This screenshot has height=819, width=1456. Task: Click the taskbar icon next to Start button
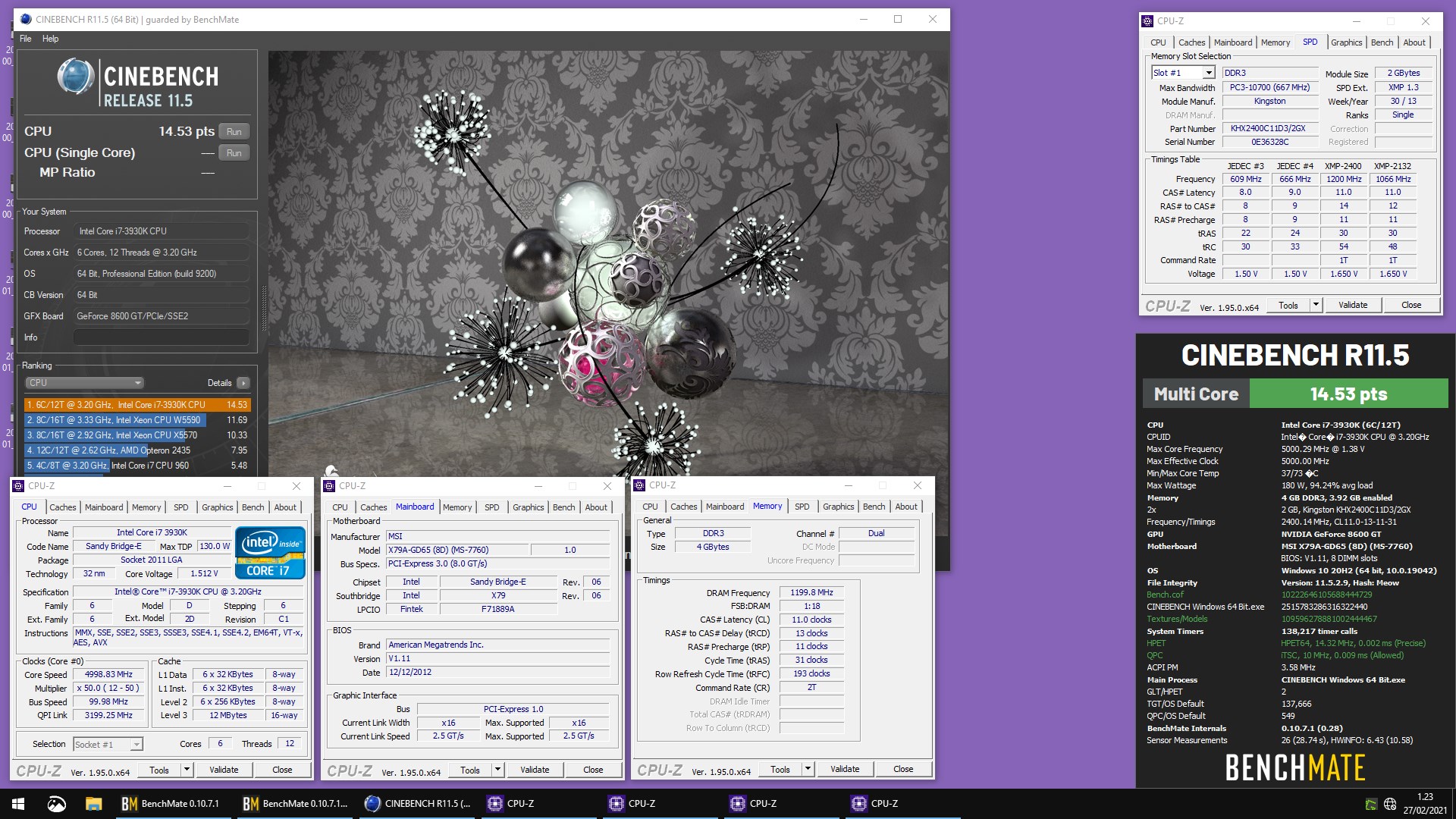(56, 804)
